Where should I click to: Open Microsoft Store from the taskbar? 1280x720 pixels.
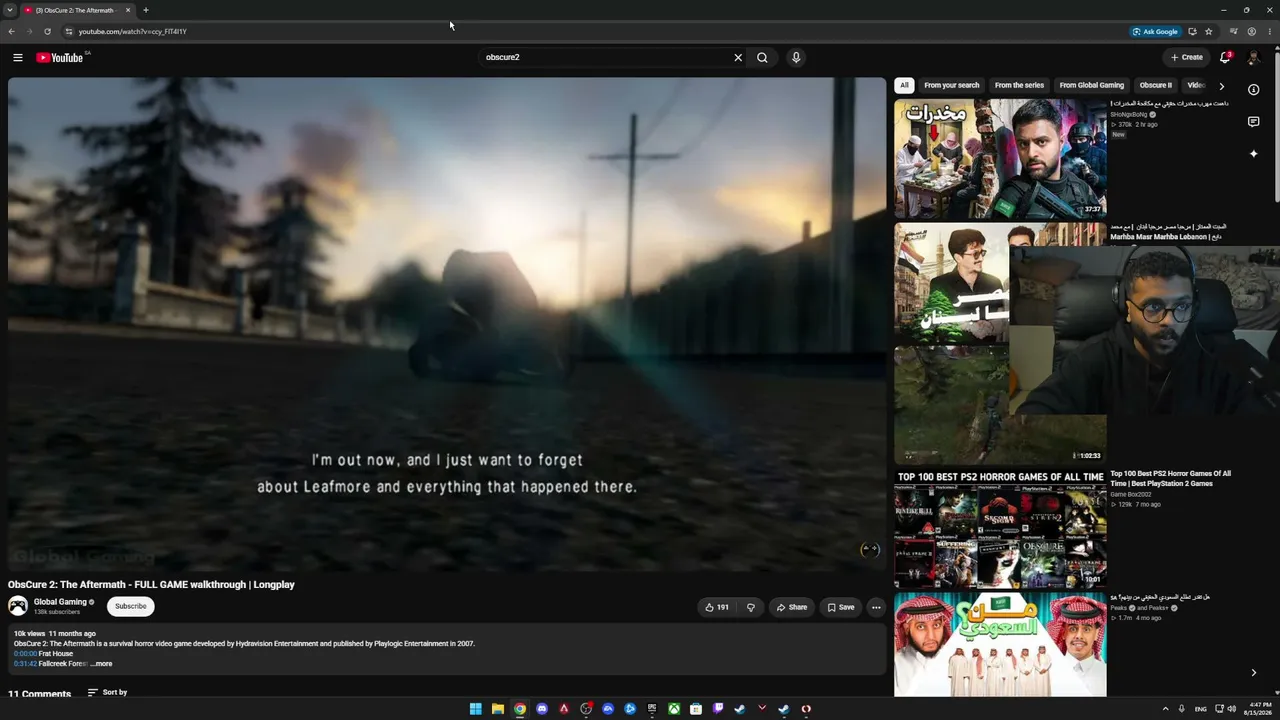696,709
